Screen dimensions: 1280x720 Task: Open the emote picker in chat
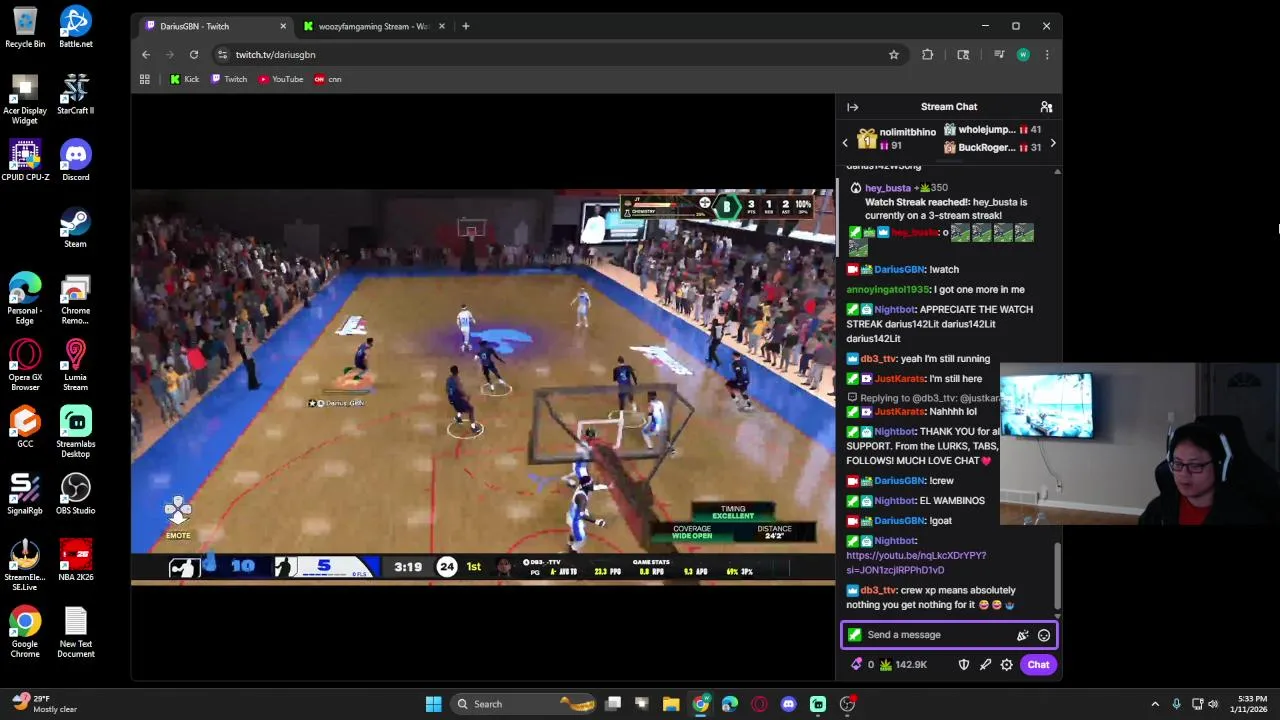coord(1044,635)
